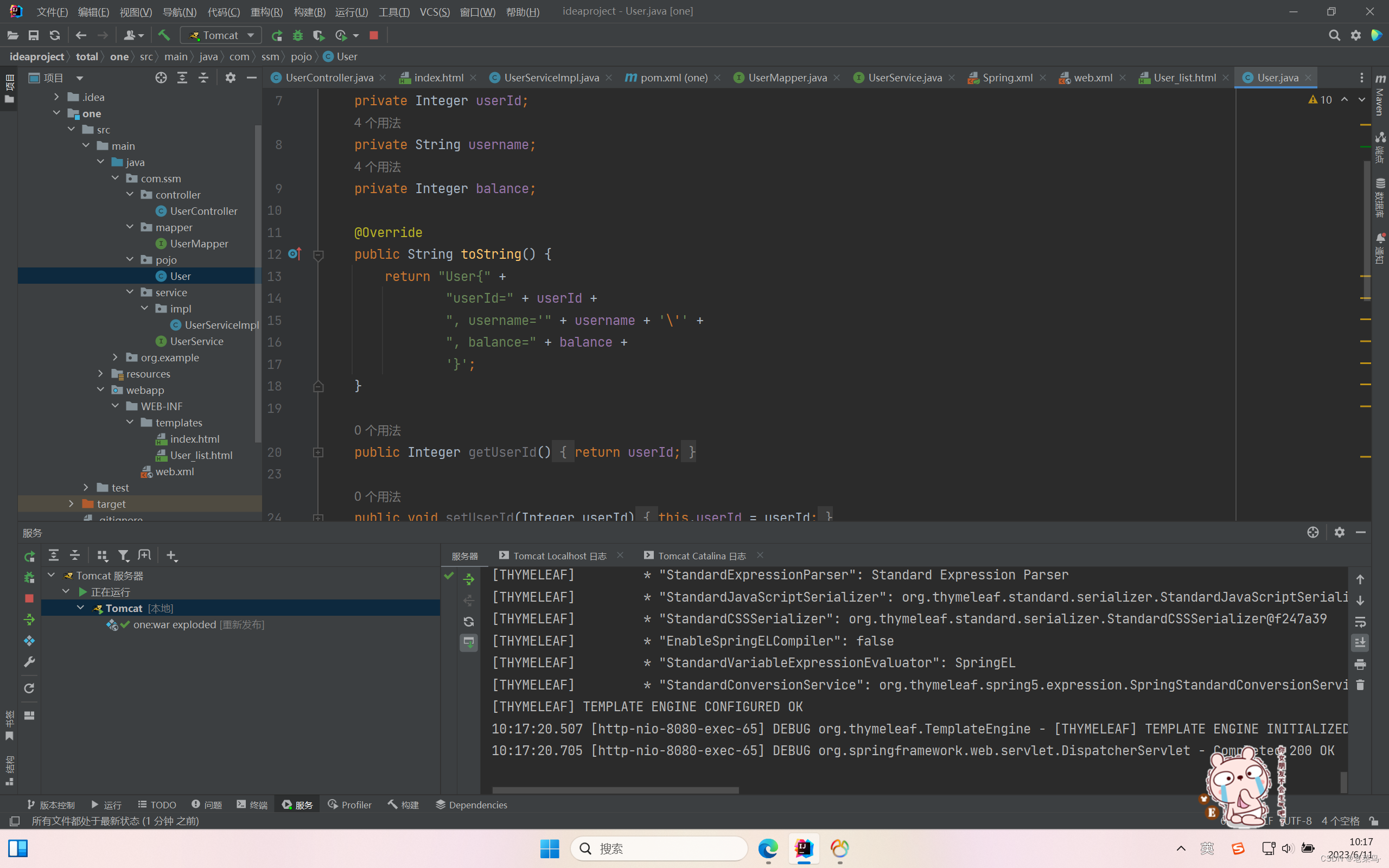Screen dimensions: 1389x868
Task: Open the TODO tool window
Action: pyautogui.click(x=157, y=805)
